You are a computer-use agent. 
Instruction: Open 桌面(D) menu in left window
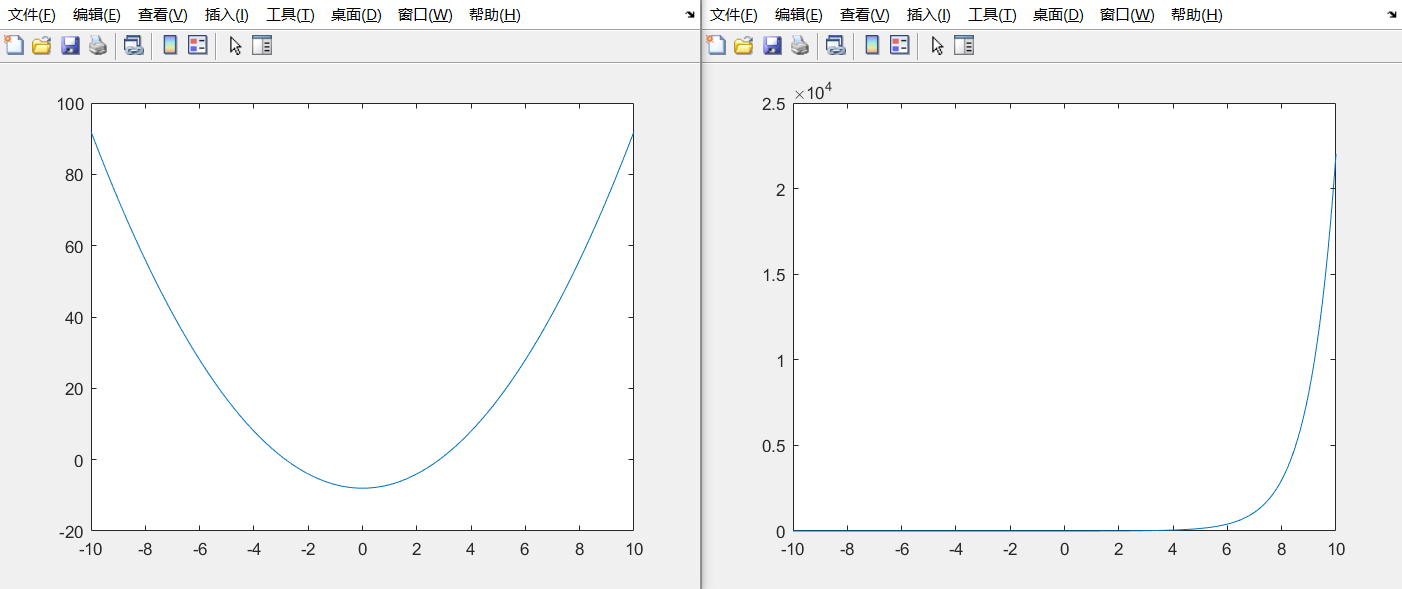click(356, 15)
